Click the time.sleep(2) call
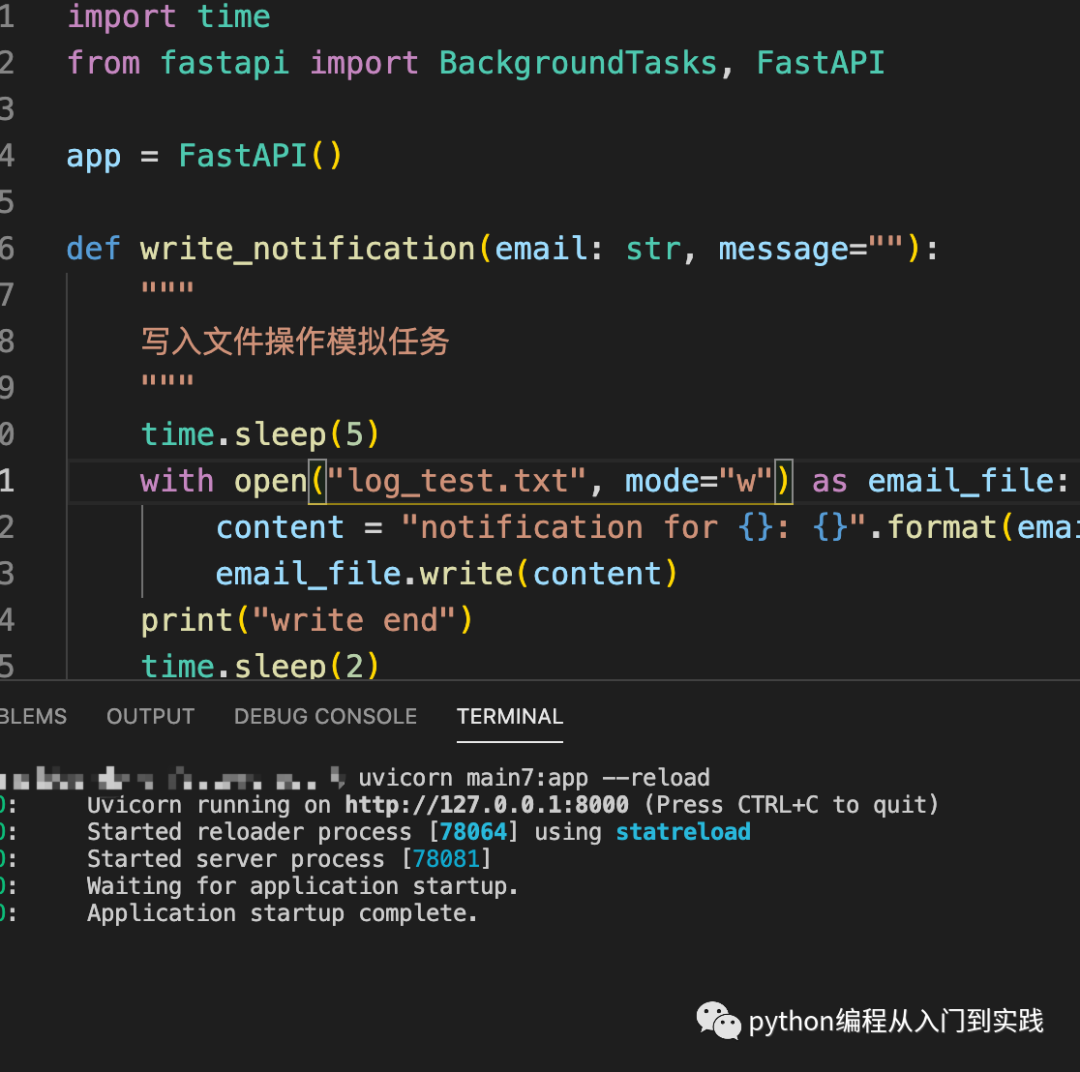Screen dimensions: 1080x1072 coord(260,666)
